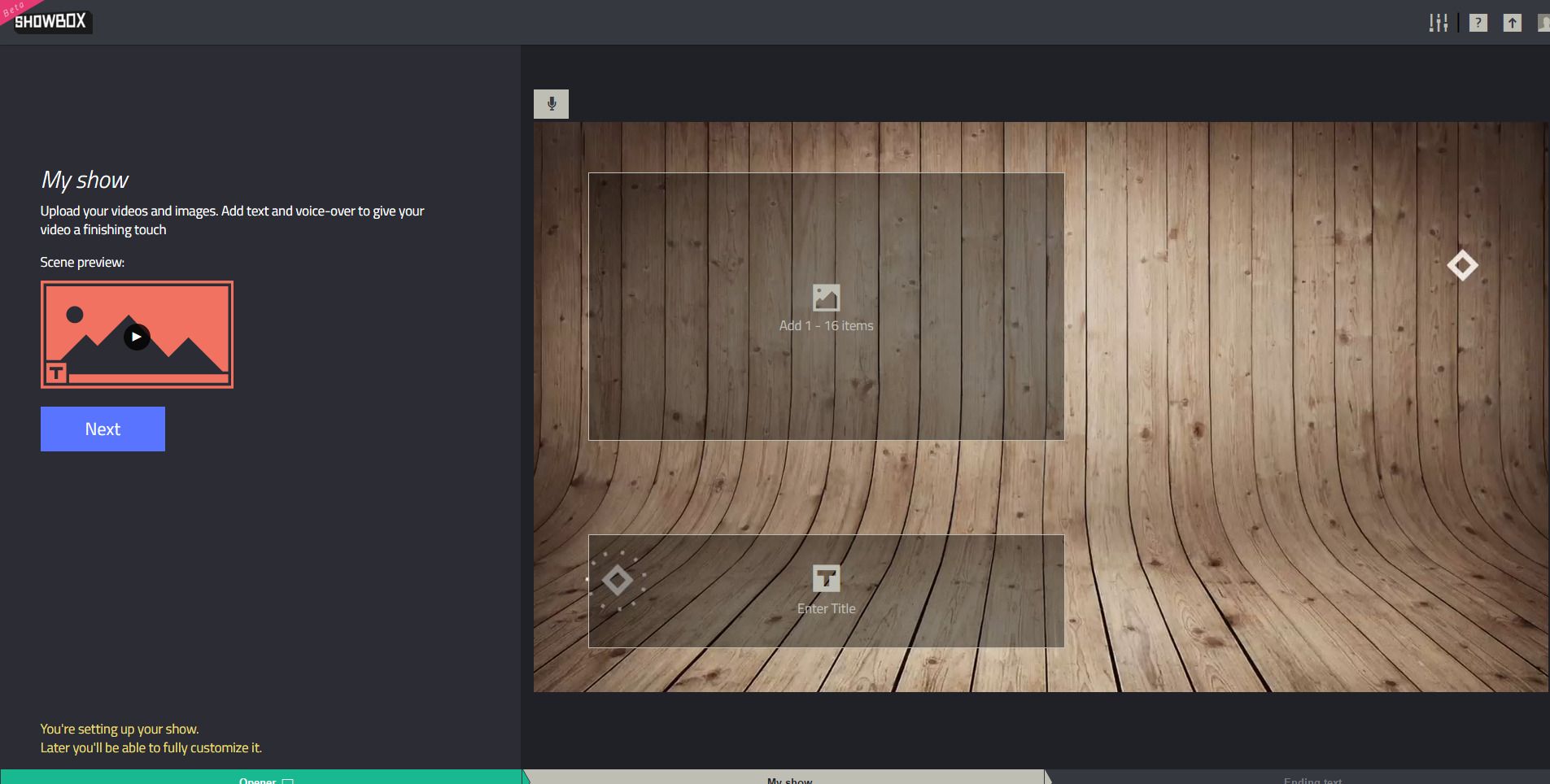This screenshot has height=784, width=1550.
Task: Toggle the Opener checkbox in the bottom bar
Action: tap(289, 780)
